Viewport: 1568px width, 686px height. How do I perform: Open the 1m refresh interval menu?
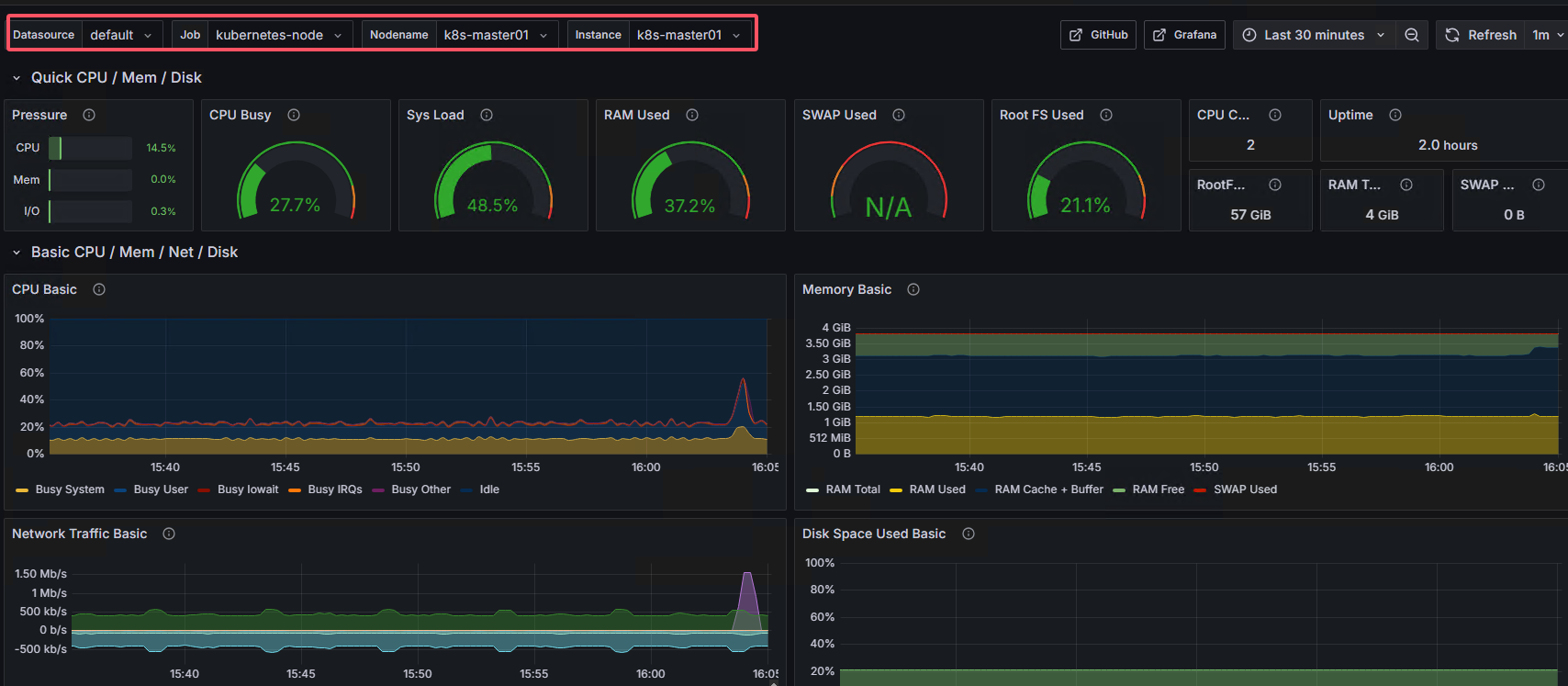pos(1547,35)
